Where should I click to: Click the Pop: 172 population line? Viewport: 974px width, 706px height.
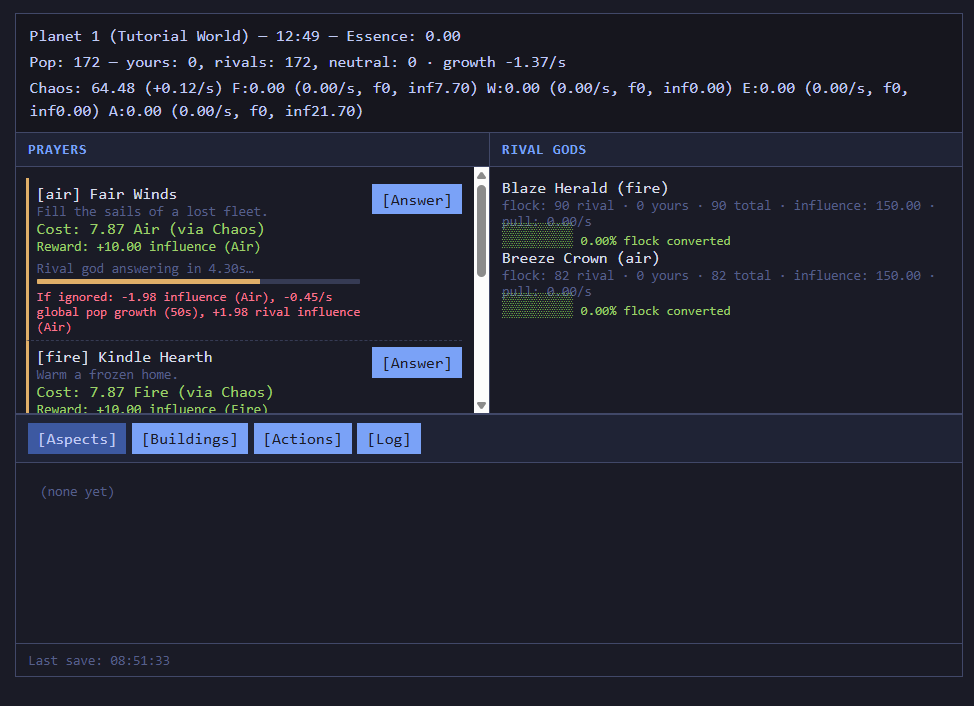[x=298, y=62]
